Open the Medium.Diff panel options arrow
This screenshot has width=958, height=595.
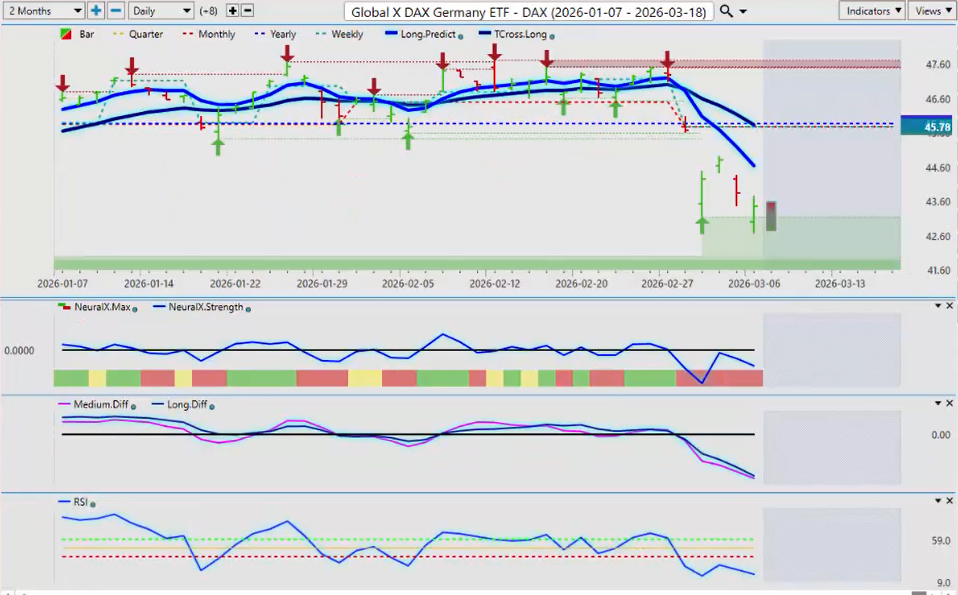tap(938, 403)
